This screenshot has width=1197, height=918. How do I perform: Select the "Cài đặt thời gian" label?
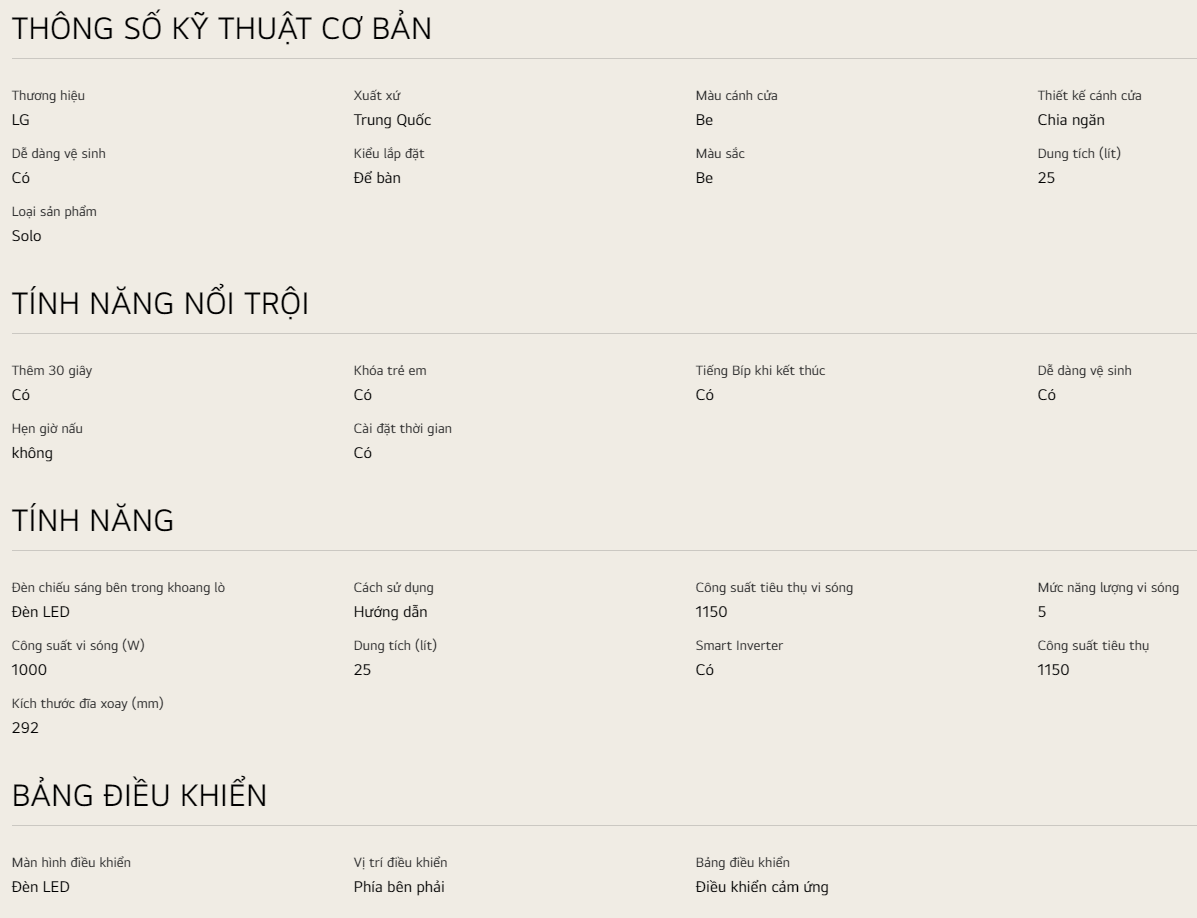tap(402, 429)
